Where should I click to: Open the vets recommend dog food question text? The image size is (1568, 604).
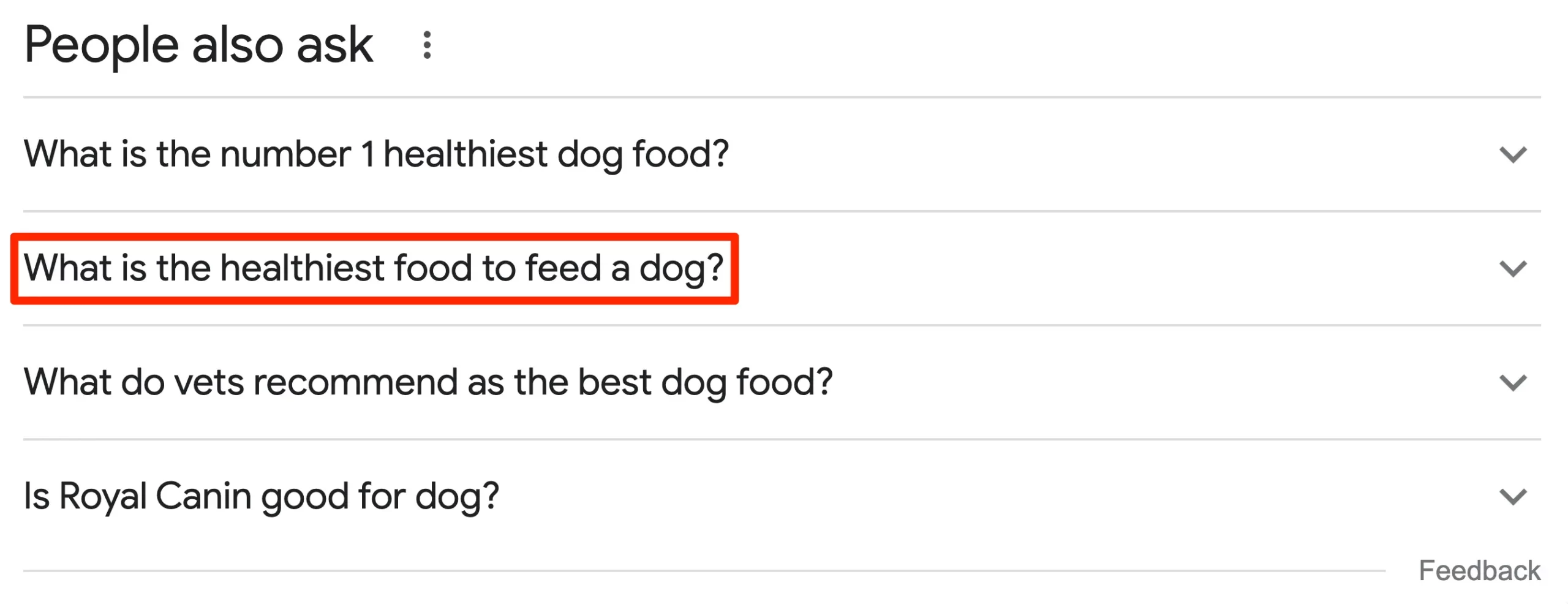[428, 382]
